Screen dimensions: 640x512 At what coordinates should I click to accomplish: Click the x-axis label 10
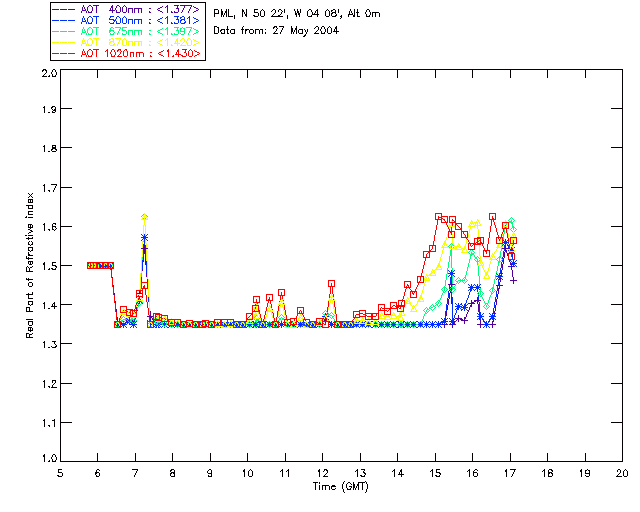(247, 473)
